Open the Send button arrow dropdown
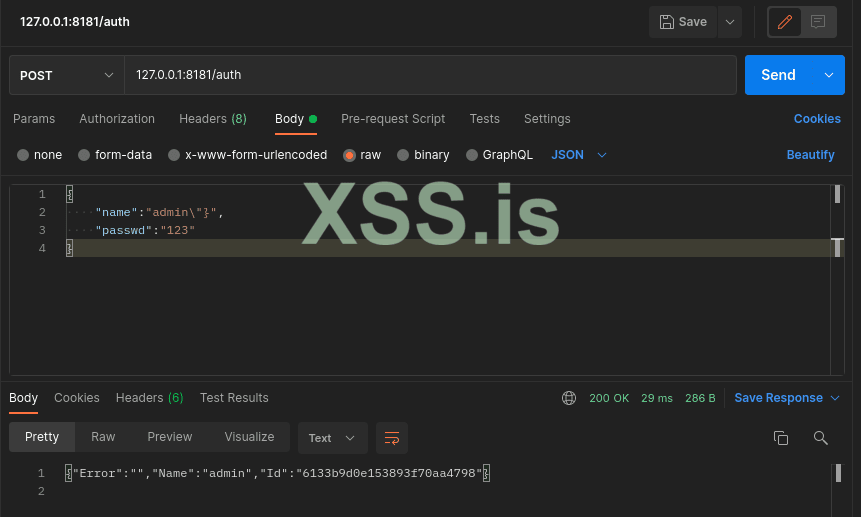Screen dimensions: 861x517 [828, 75]
